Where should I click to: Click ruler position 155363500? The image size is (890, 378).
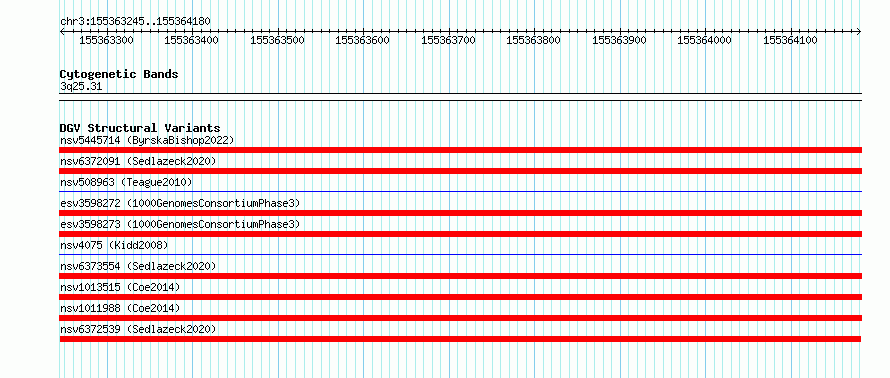[277, 40]
